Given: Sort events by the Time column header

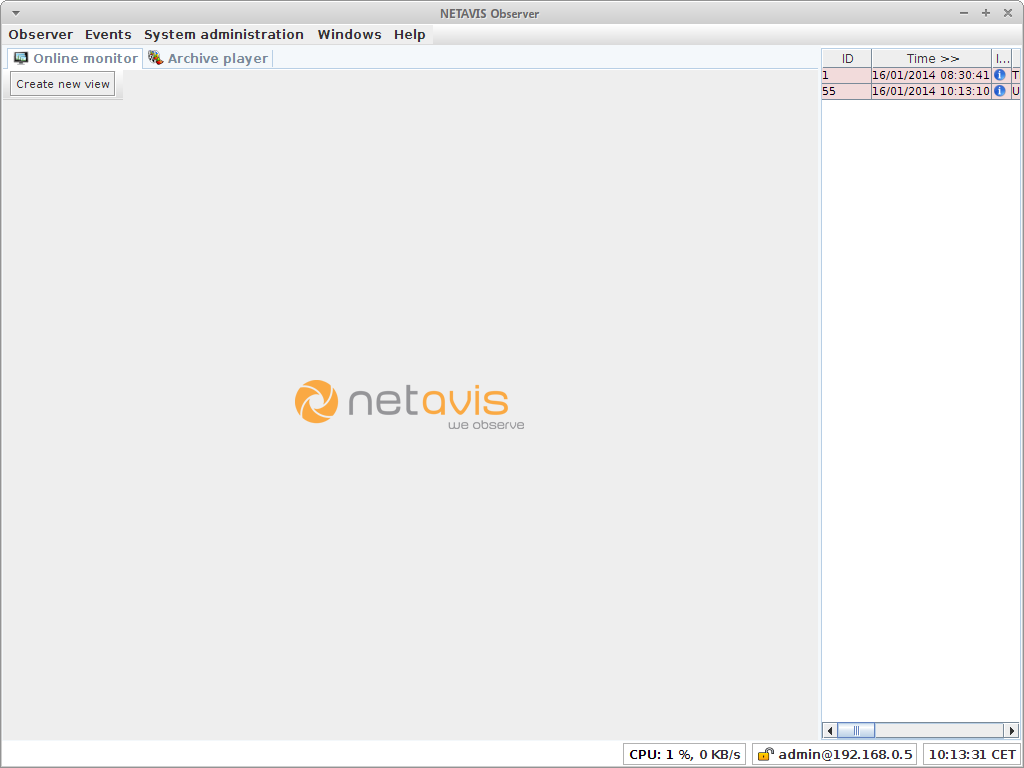Looking at the screenshot, I should [931, 59].
